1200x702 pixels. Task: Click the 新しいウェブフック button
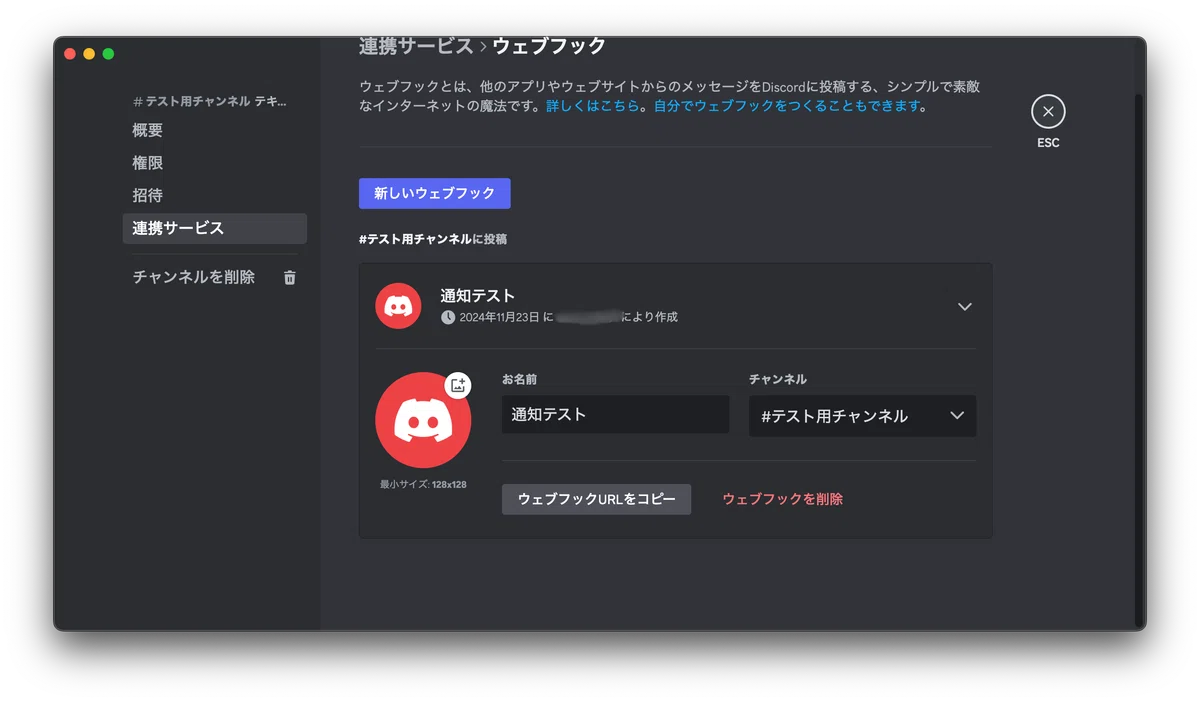pos(435,194)
